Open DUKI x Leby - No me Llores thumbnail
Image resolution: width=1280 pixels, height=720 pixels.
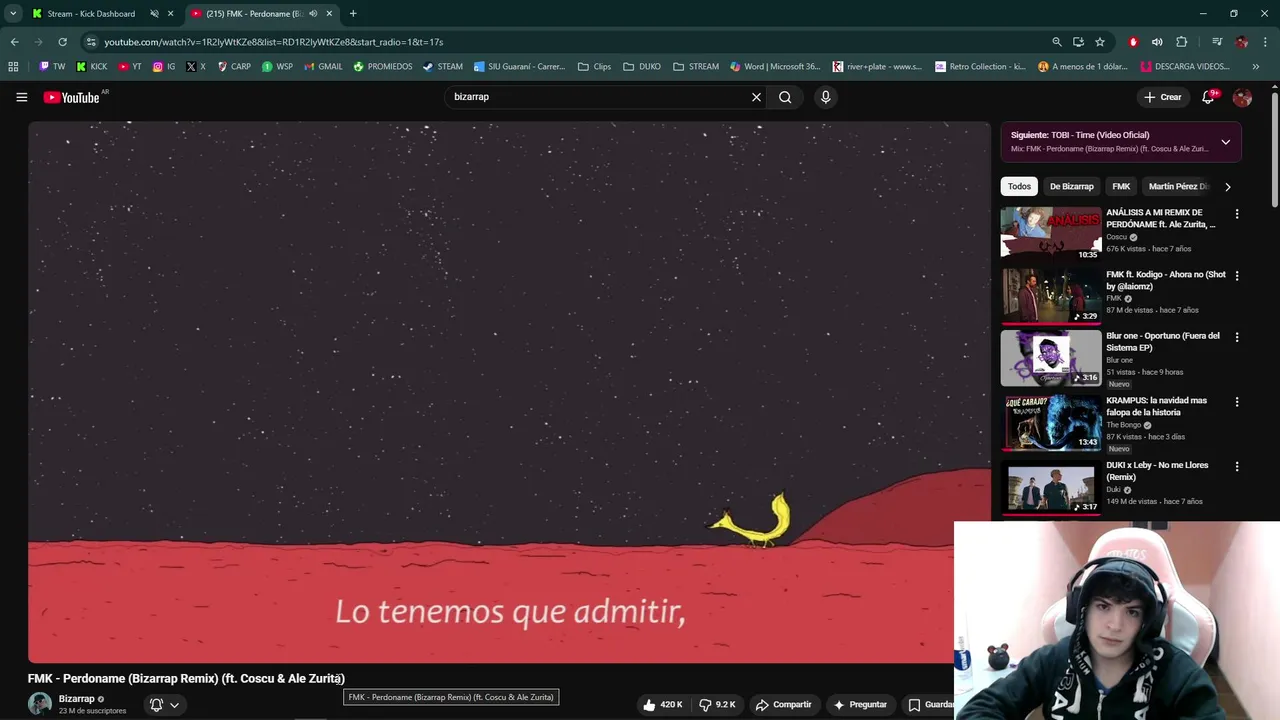tap(1051, 487)
